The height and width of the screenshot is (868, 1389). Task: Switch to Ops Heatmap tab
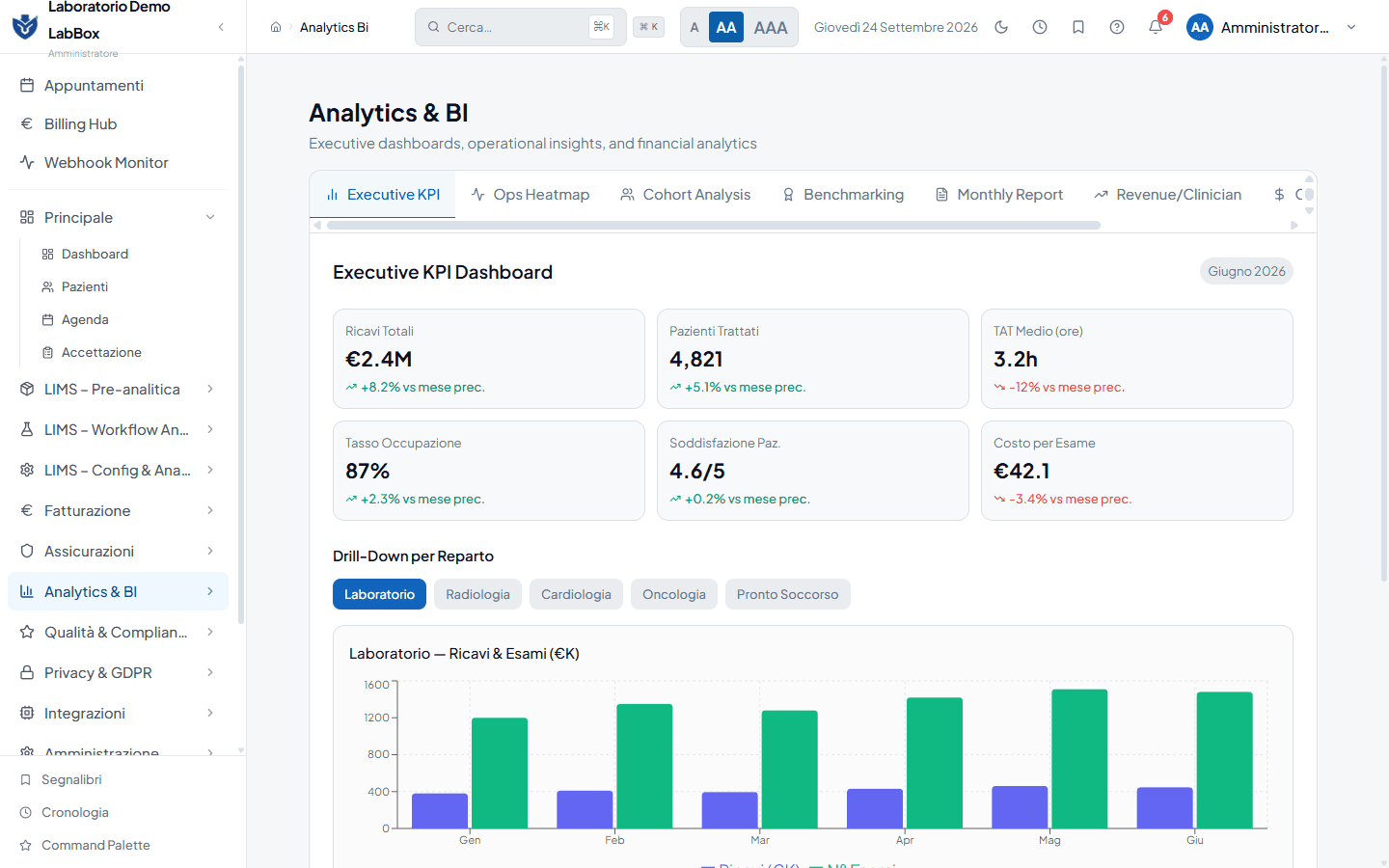click(531, 195)
